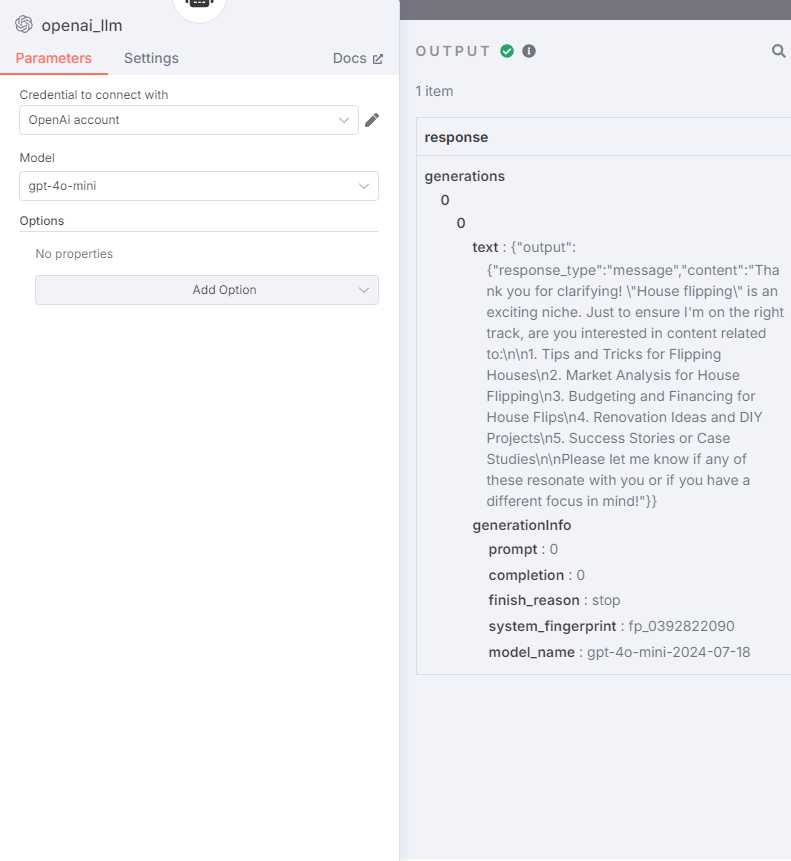This screenshot has width=791, height=861.
Task: Click the external link icon beside Docs
Action: 378,59
